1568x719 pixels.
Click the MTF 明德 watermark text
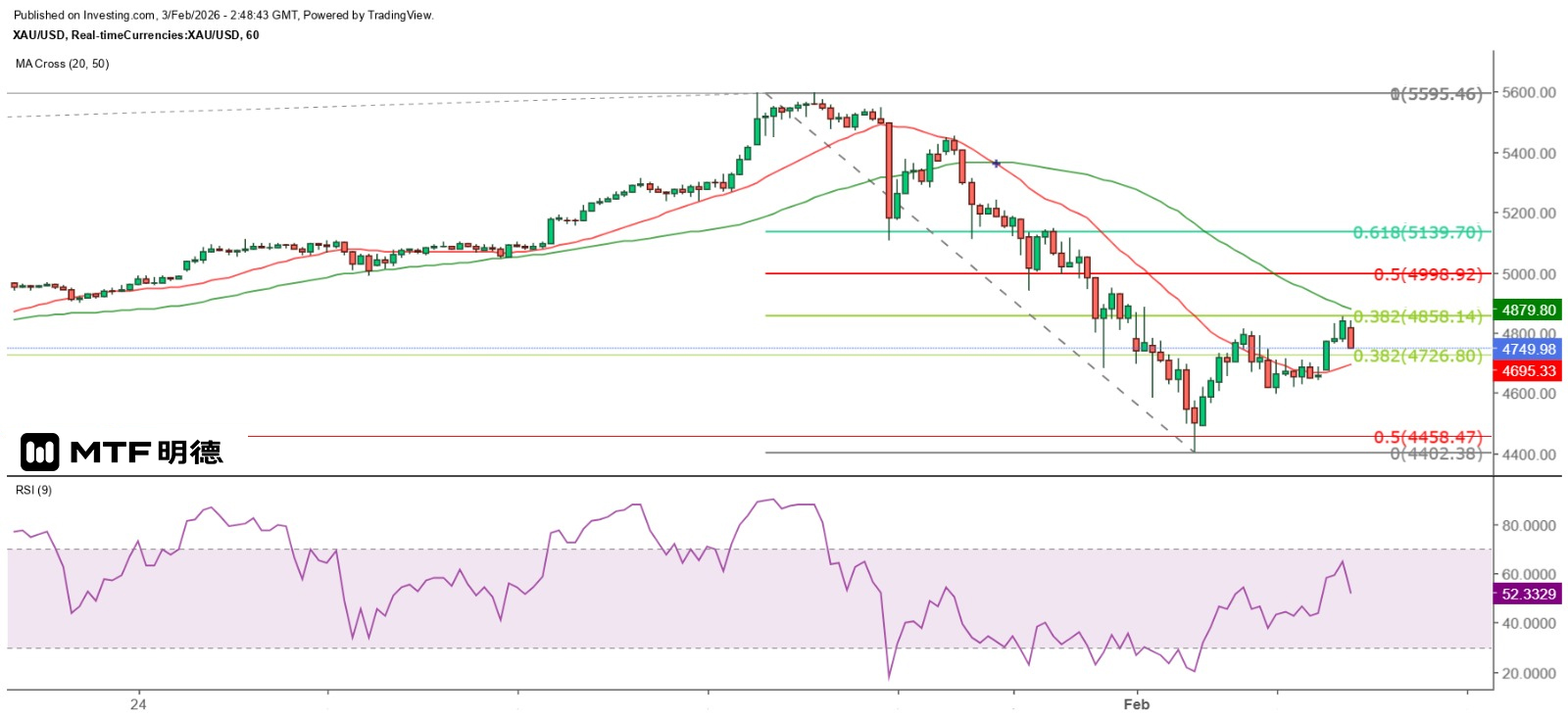(x=147, y=453)
